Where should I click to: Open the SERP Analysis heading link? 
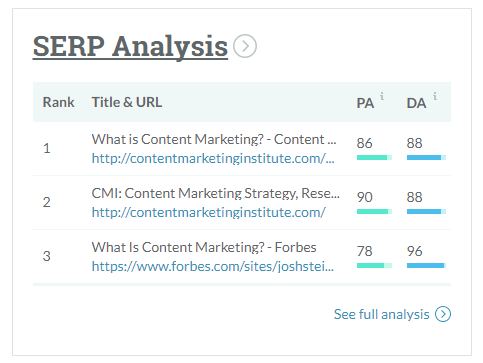click(x=130, y=46)
